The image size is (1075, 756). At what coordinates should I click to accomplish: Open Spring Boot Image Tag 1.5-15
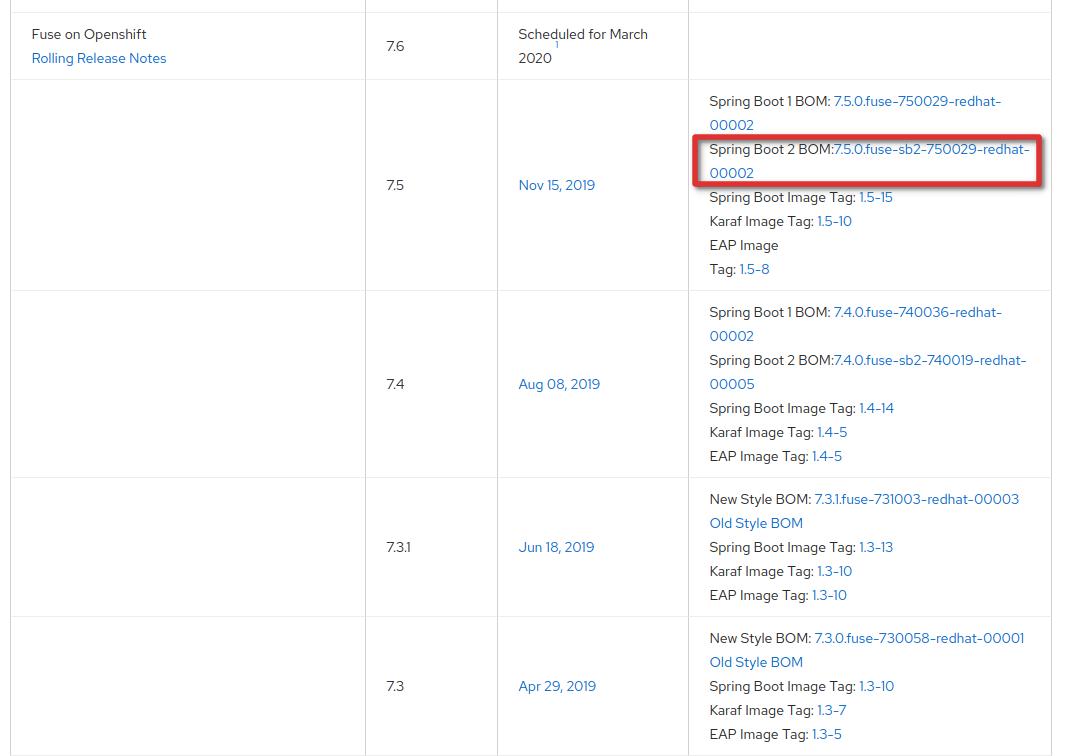[x=875, y=198]
